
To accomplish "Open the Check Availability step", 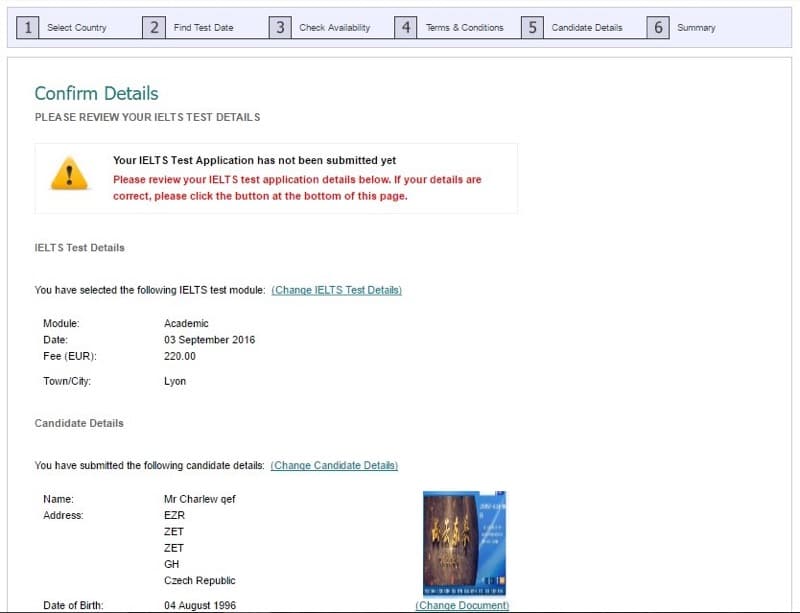I will (x=334, y=28).
